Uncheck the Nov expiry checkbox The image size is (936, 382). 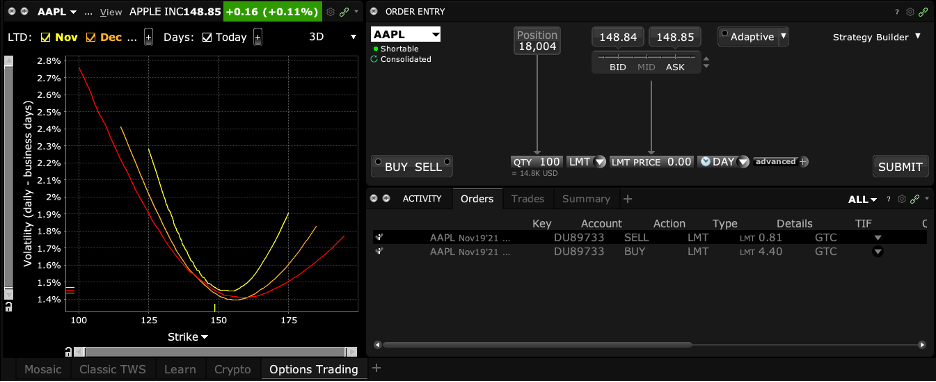[46, 37]
